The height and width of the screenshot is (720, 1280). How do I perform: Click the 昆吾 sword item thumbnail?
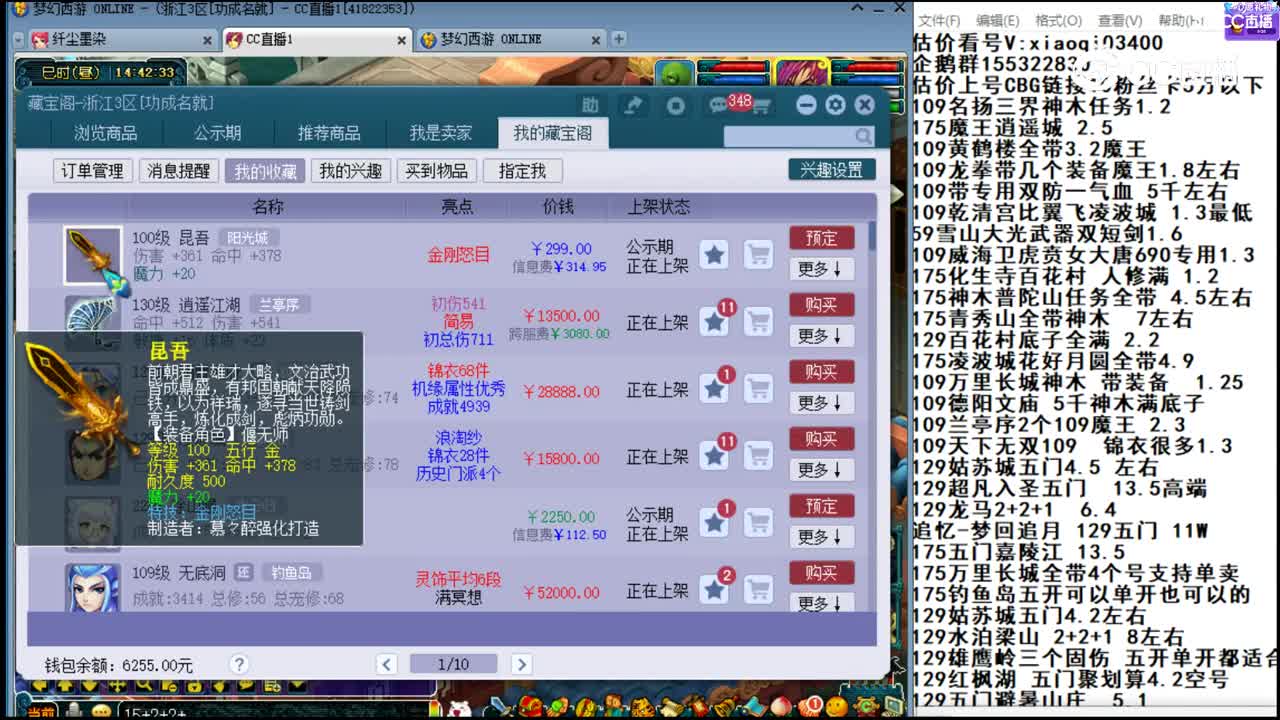tap(93, 255)
